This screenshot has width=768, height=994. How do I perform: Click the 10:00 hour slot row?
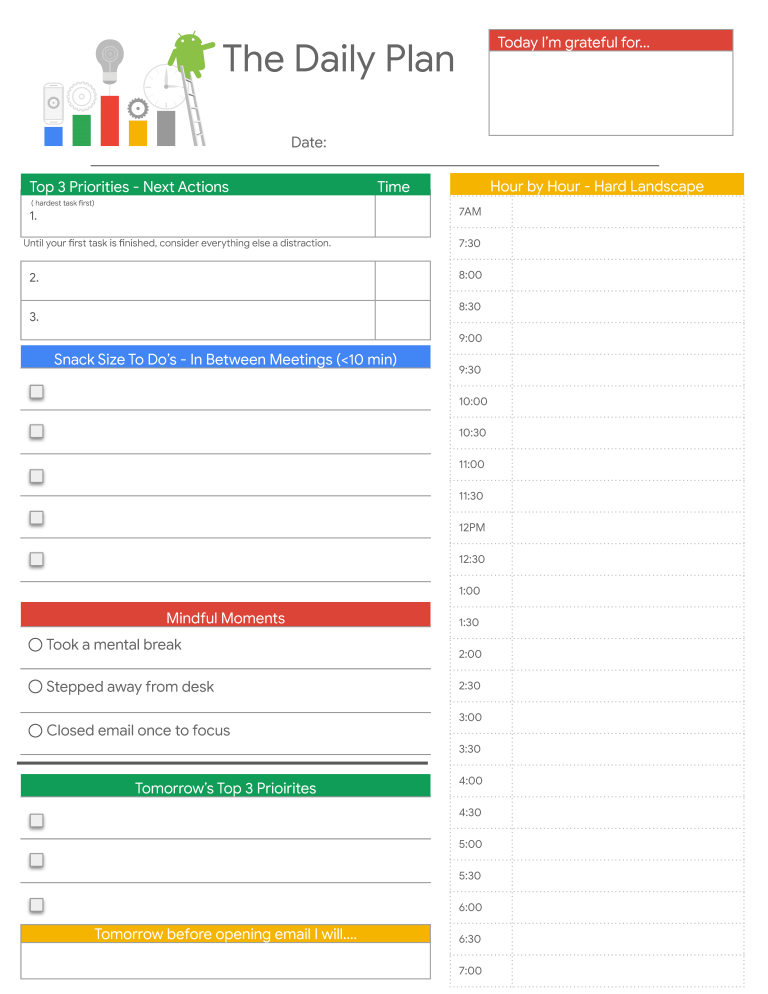tap(597, 401)
